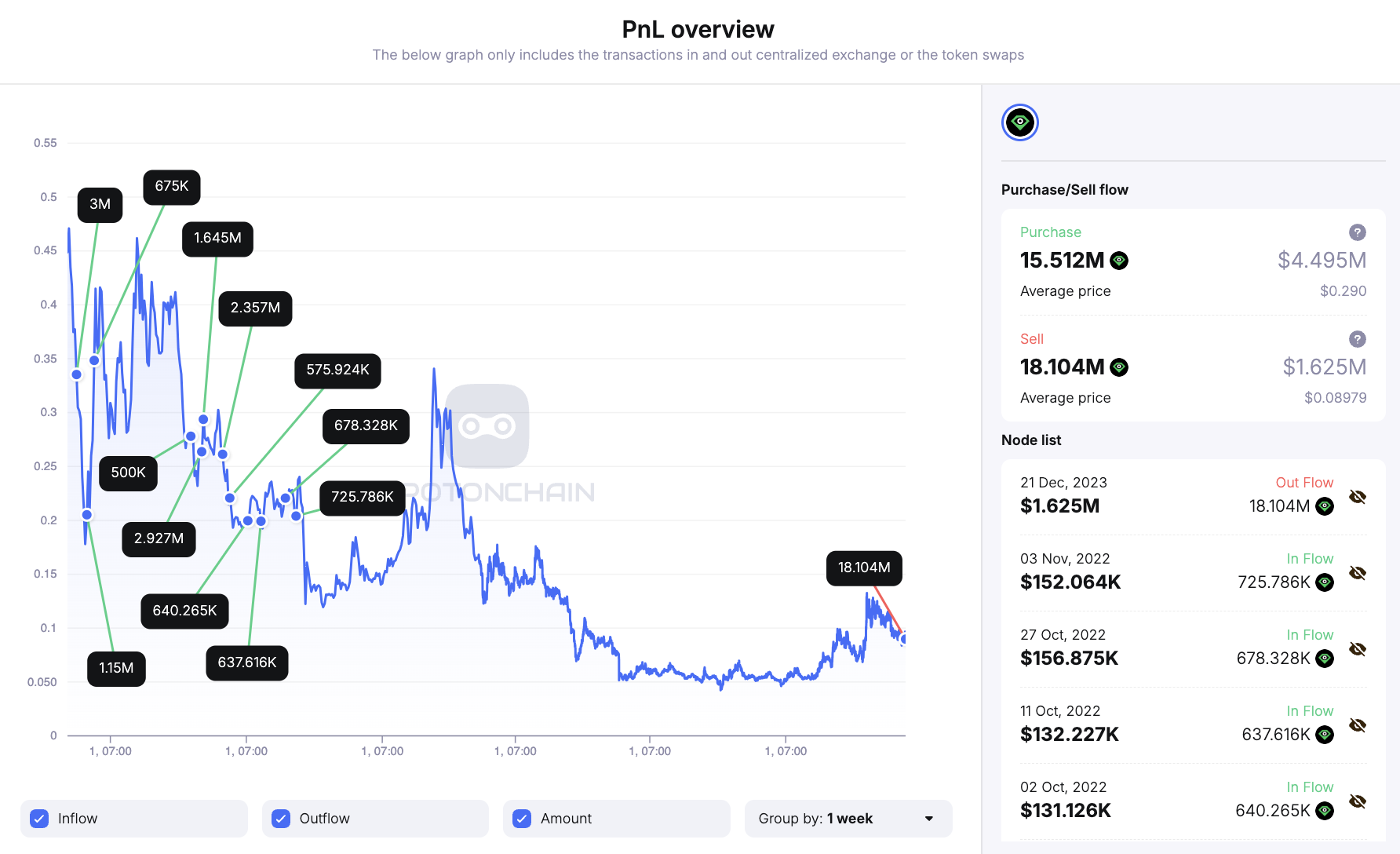Click the 1.15M label on the chart
The width and height of the screenshot is (1400, 854).
[116, 668]
